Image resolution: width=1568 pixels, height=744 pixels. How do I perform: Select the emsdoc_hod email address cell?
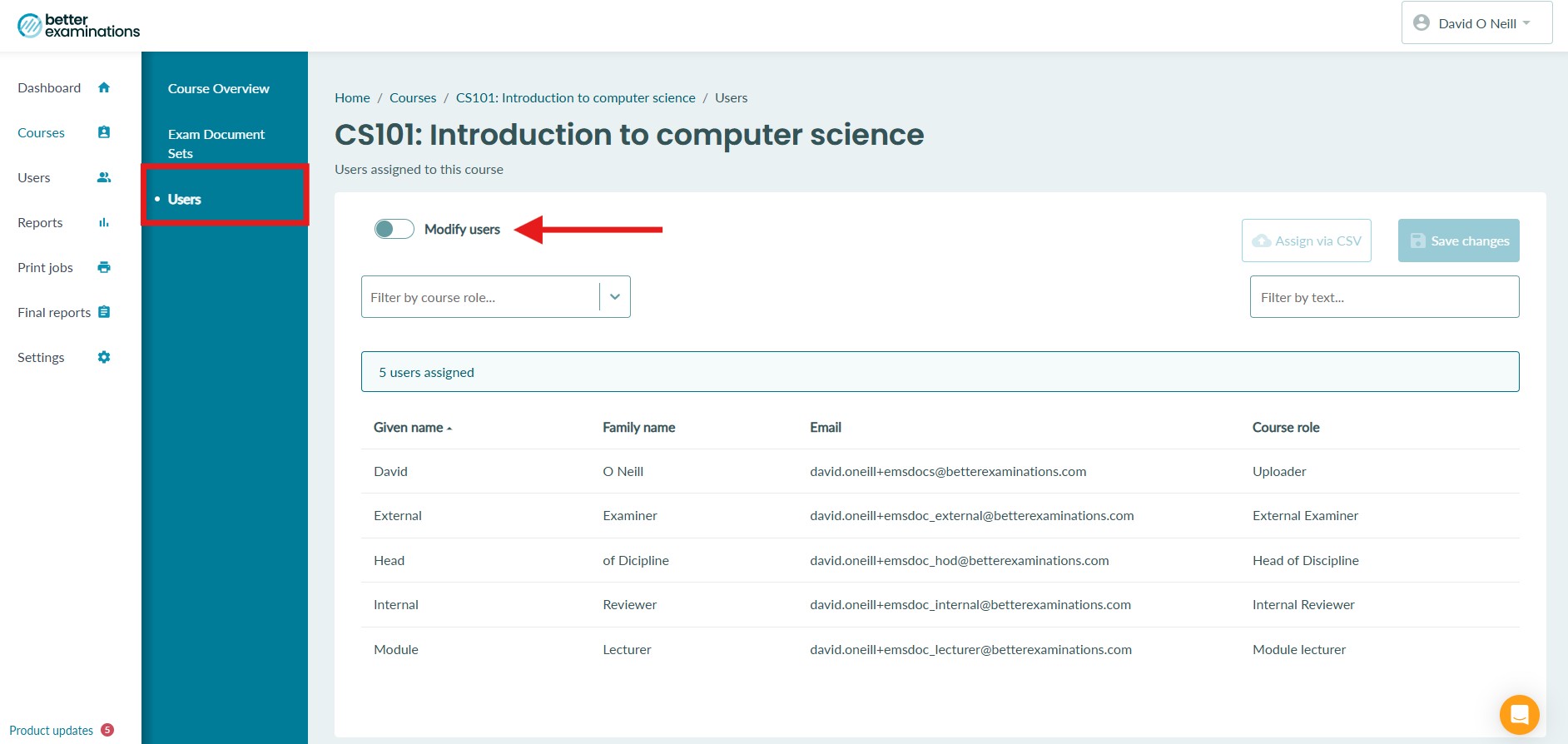click(960, 560)
